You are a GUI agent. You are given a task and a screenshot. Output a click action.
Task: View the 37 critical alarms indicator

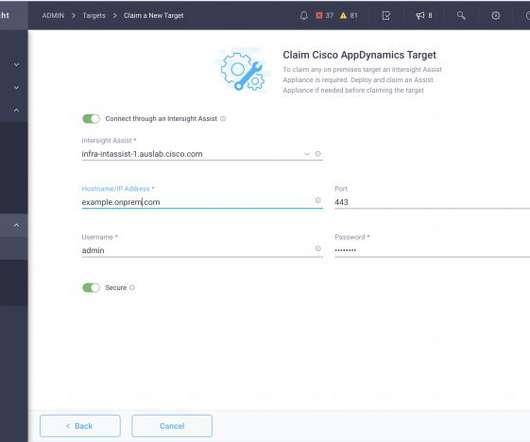pyautogui.click(x=324, y=16)
